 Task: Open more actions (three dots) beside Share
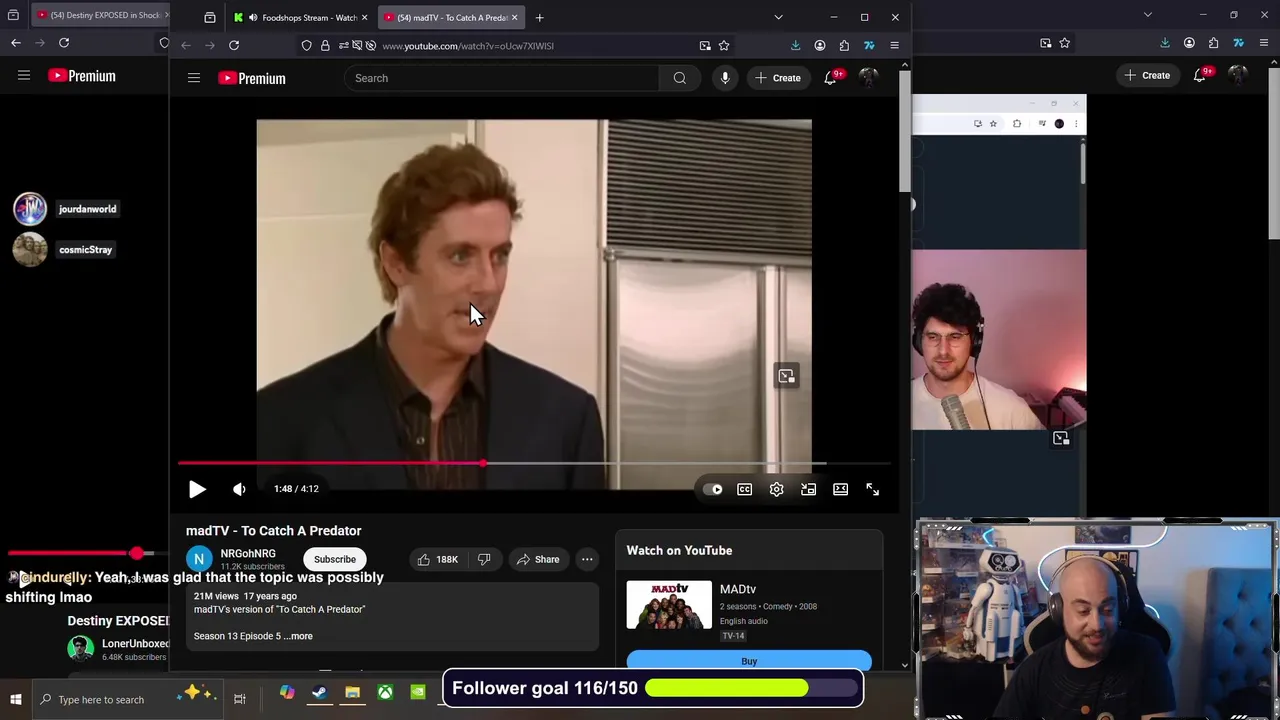click(588, 559)
